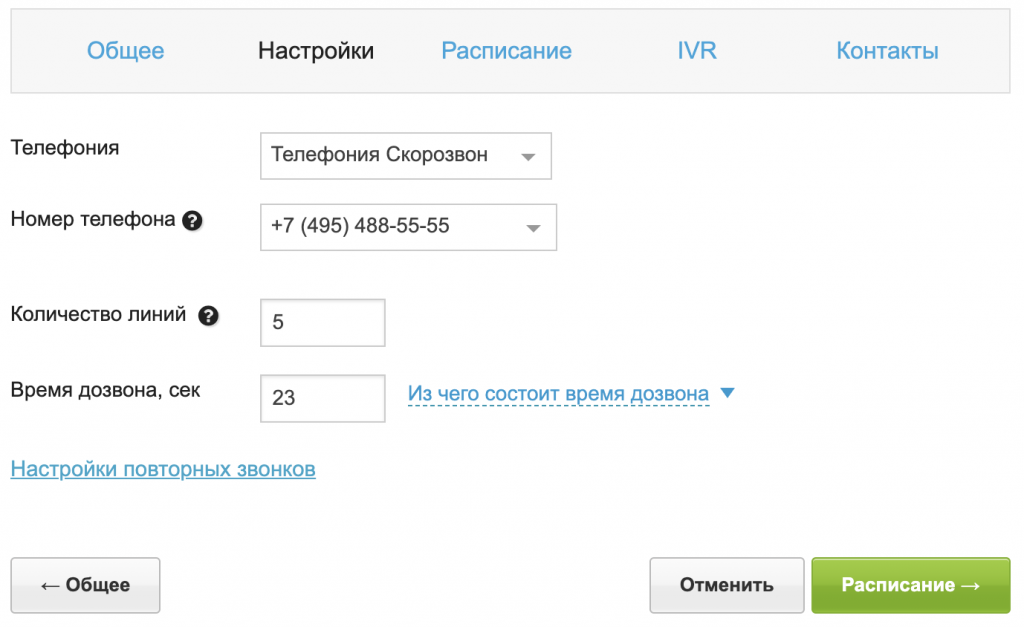Open help tooltip next to Номер телефона

pyautogui.click(x=193, y=221)
